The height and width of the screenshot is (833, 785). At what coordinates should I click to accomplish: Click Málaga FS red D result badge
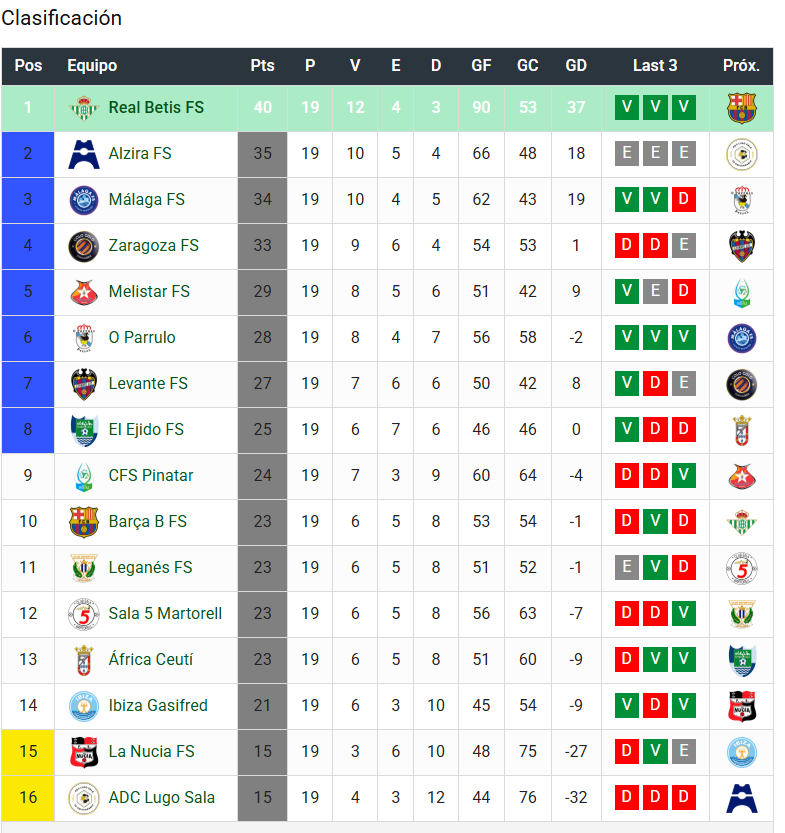click(684, 199)
